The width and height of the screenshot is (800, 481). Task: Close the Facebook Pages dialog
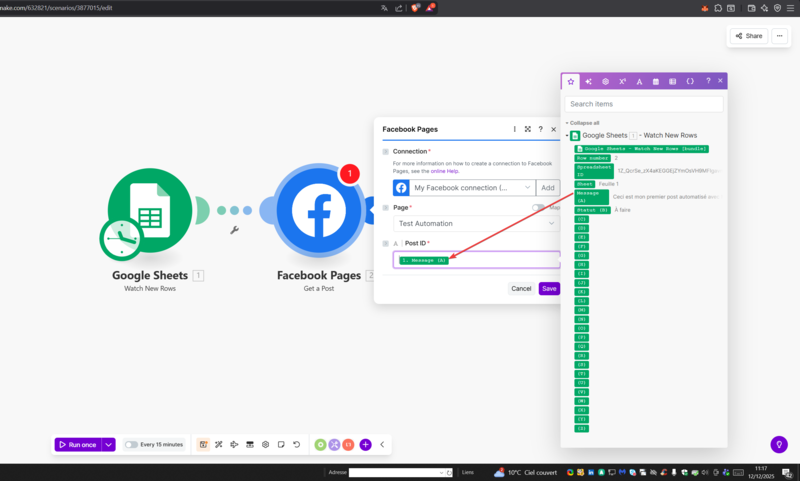(554, 129)
